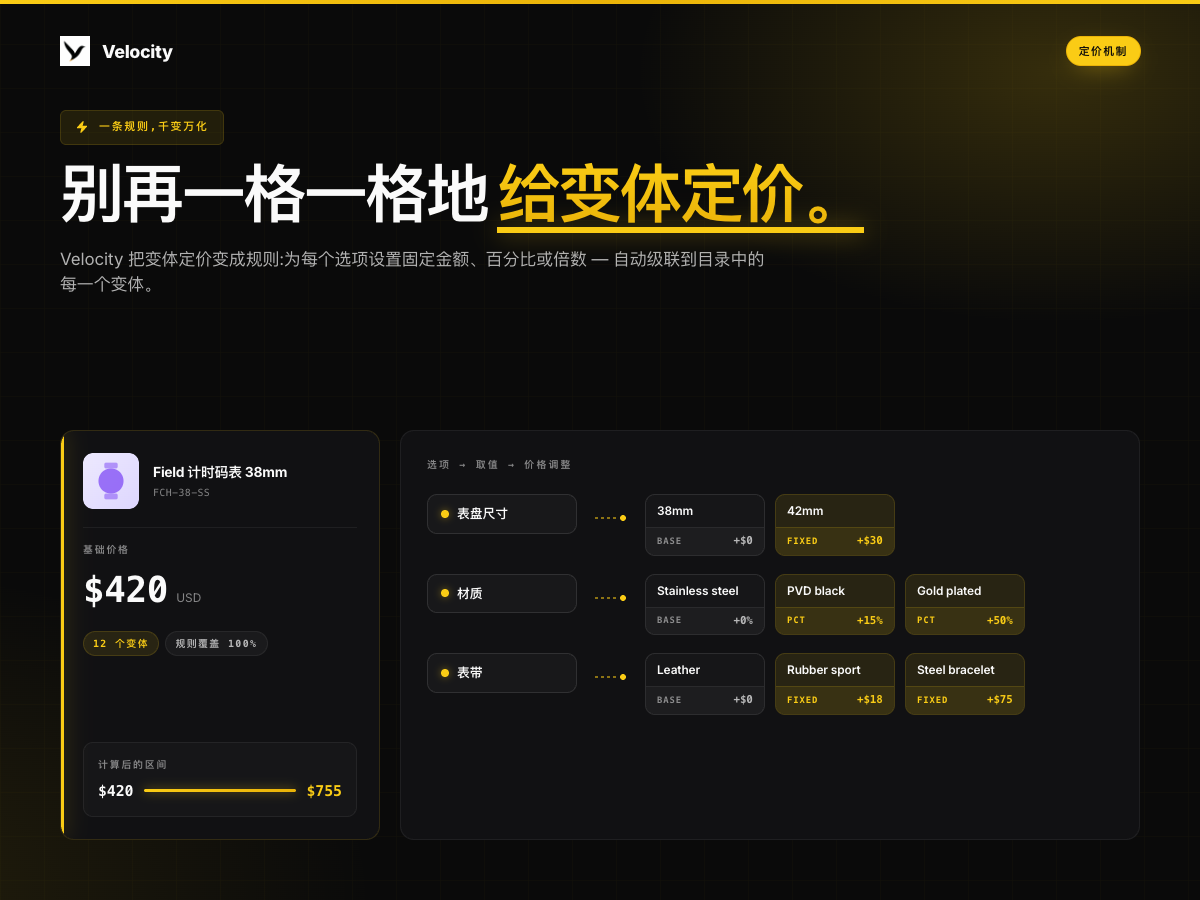Choose the Steel bracelet value card
This screenshot has height=900, width=1200.
(965, 684)
